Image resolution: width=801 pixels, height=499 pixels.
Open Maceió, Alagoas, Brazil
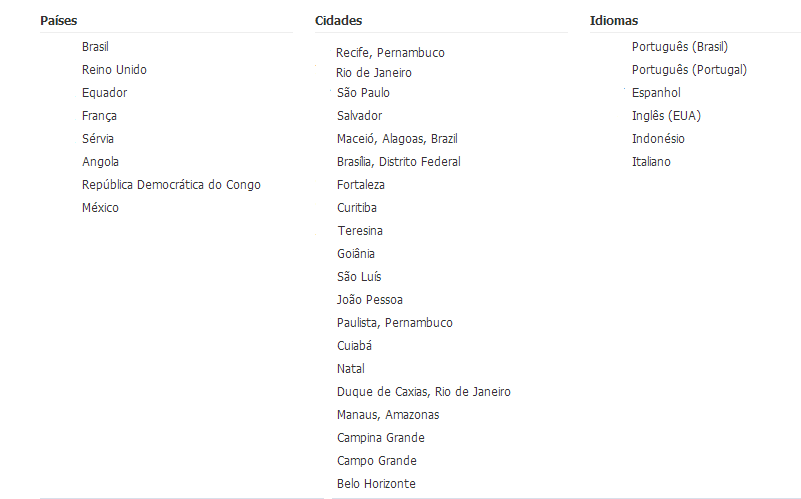pos(397,139)
